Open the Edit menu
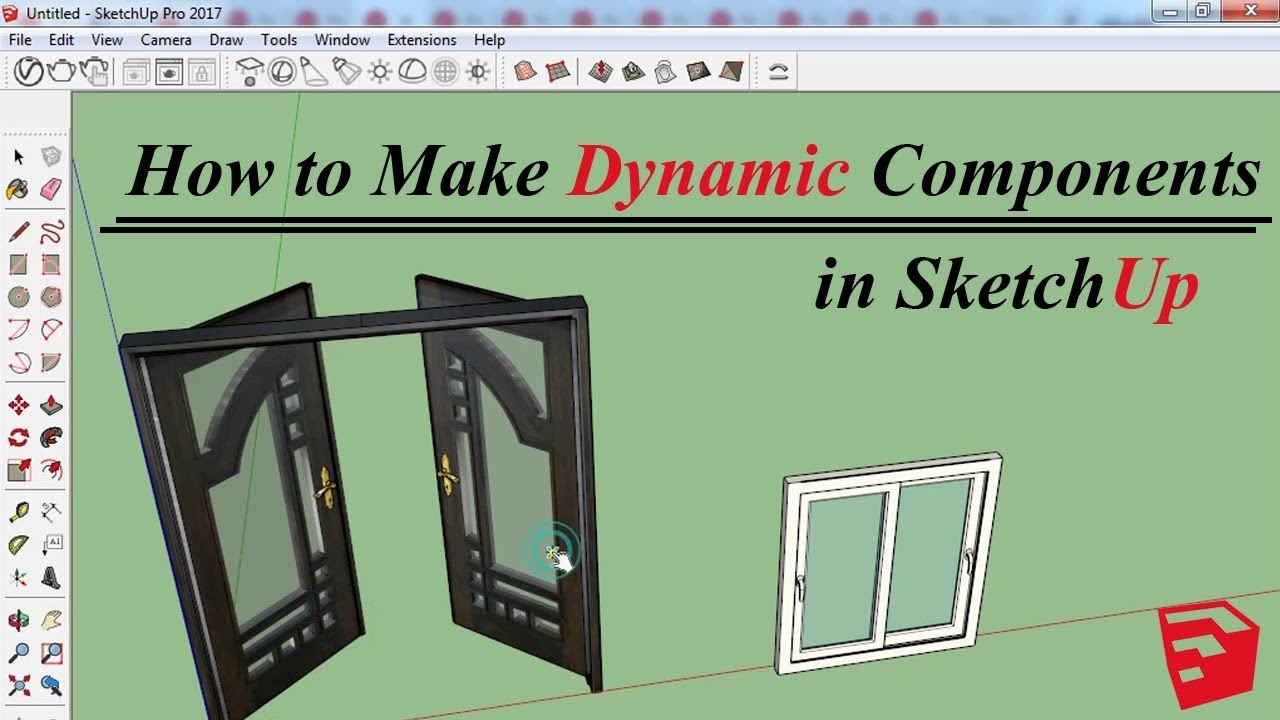Image resolution: width=1280 pixels, height=720 pixels. pyautogui.click(x=62, y=40)
